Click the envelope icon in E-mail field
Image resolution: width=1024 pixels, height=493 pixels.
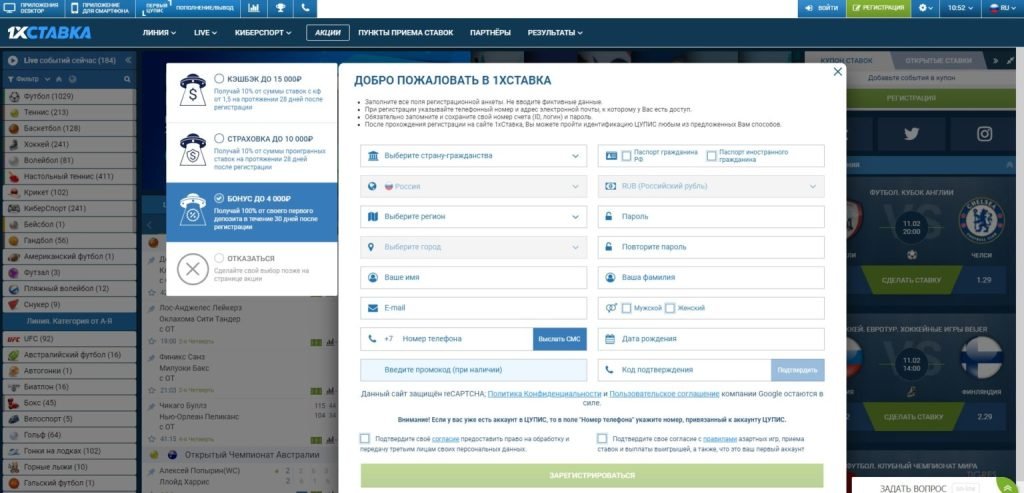click(373, 308)
